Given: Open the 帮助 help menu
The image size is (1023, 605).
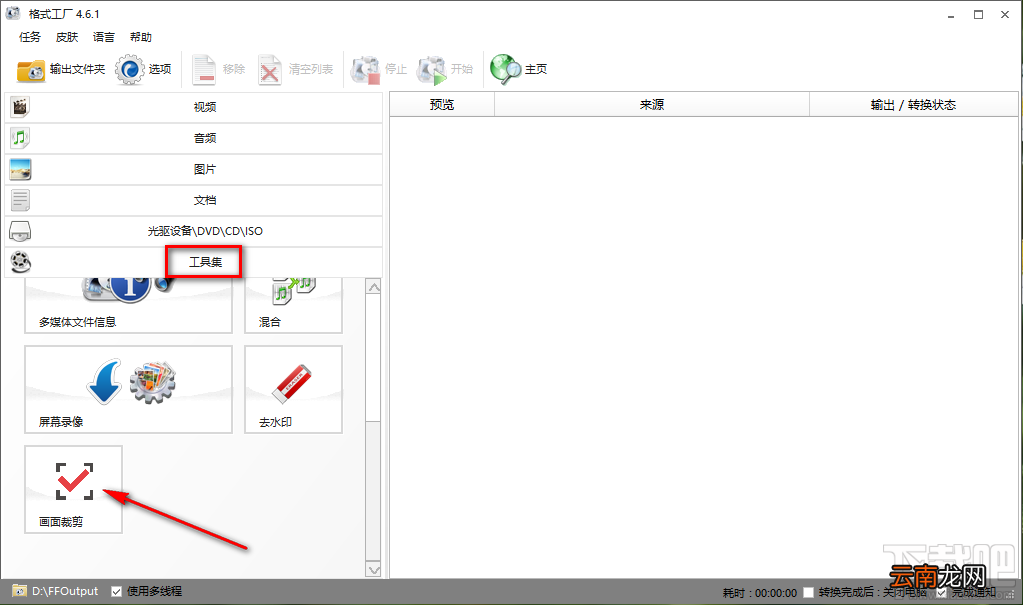Looking at the screenshot, I should (x=141, y=37).
